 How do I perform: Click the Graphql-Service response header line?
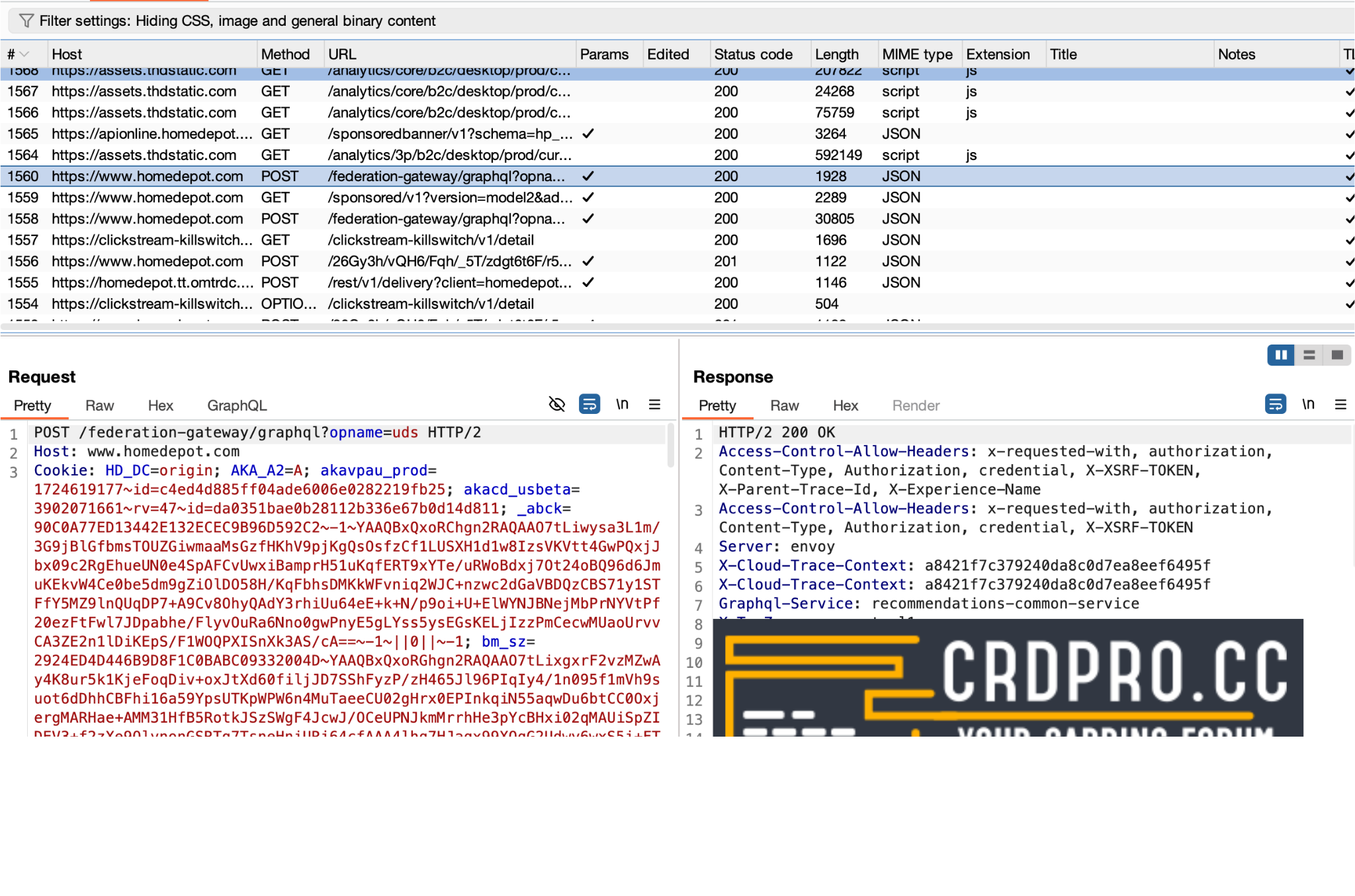coord(929,604)
